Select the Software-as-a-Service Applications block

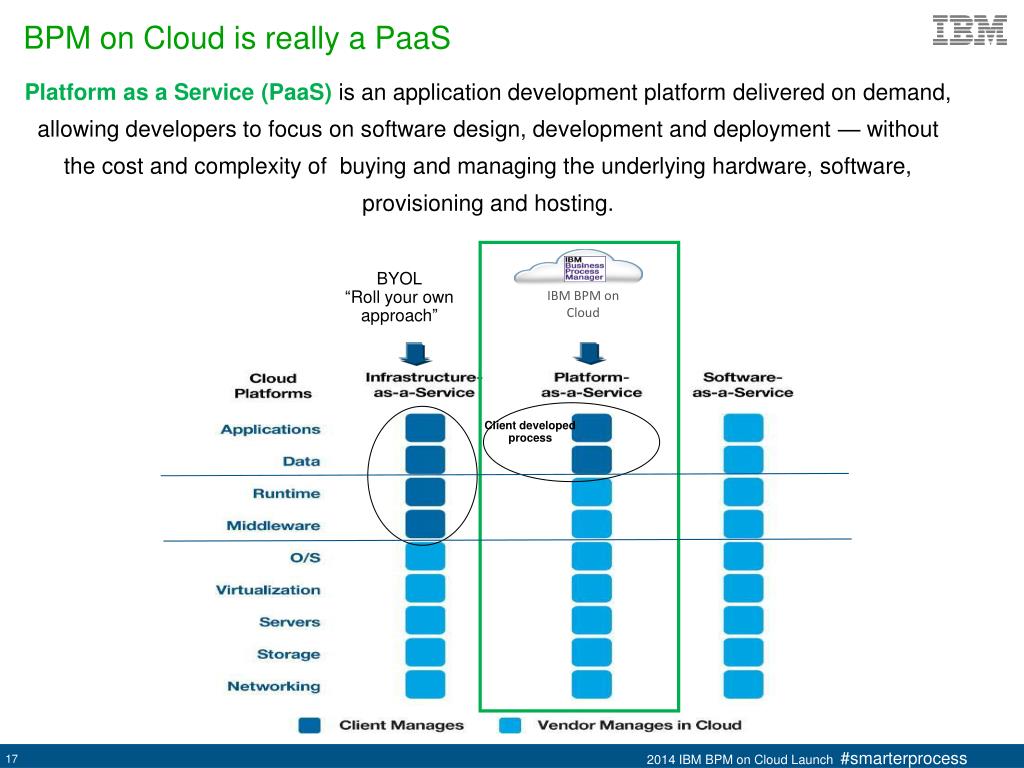[x=743, y=428]
